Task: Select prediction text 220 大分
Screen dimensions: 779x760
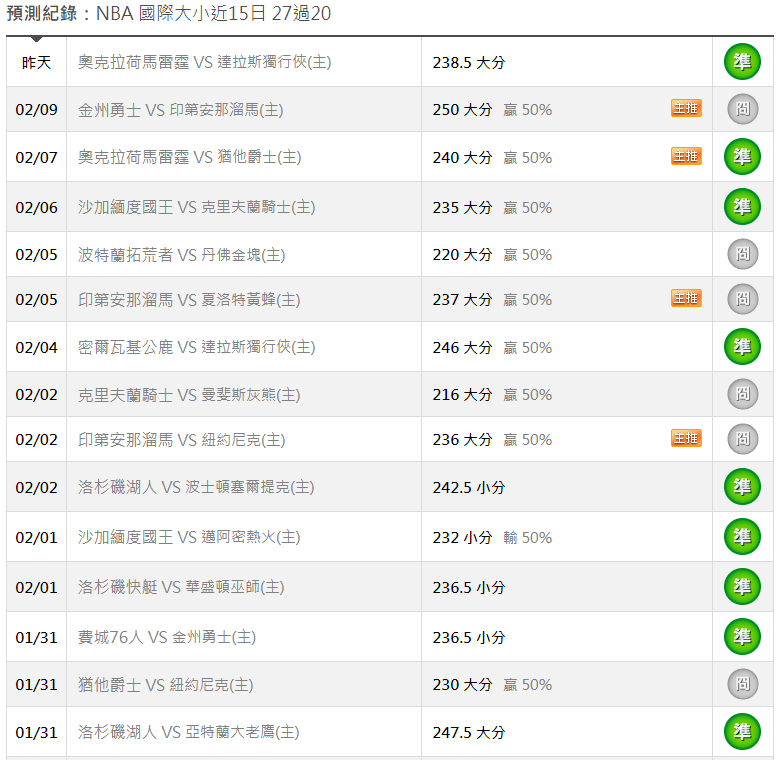Action: 462,255
